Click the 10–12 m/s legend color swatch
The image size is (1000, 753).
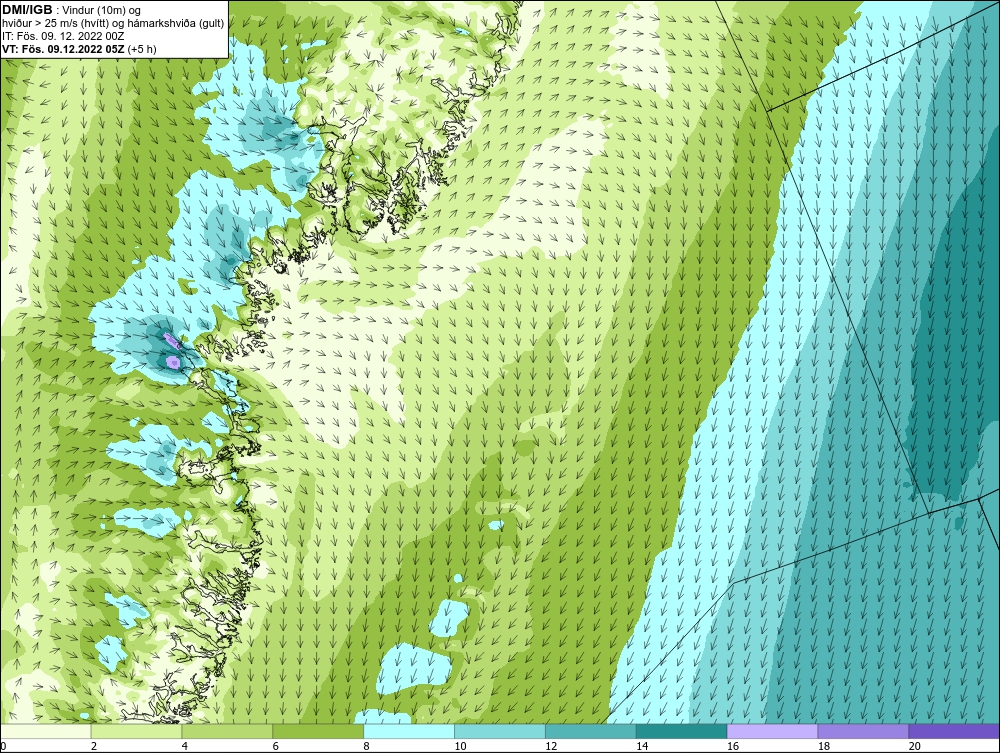coord(500,731)
